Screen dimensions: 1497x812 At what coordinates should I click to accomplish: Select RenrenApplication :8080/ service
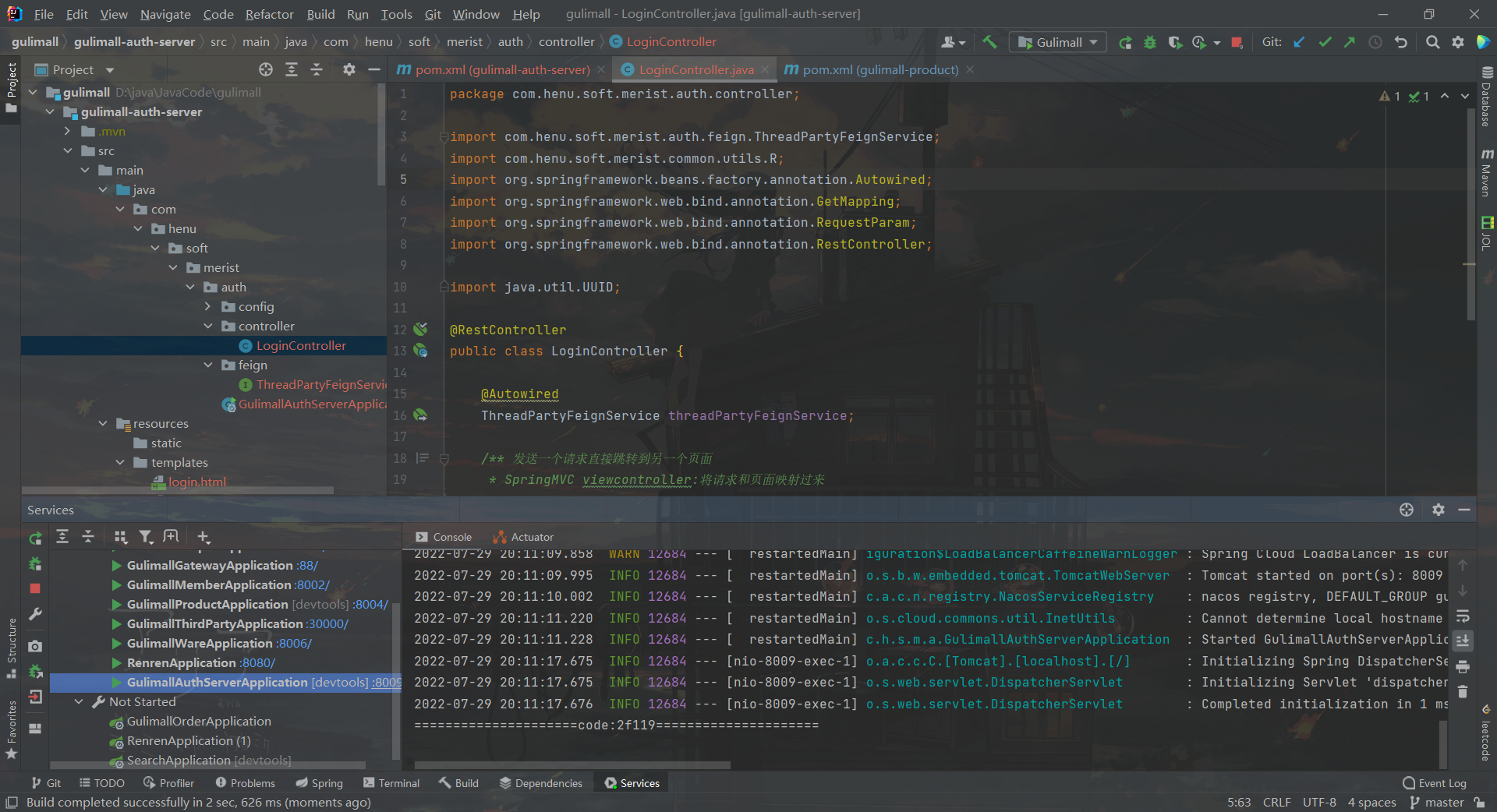click(193, 662)
